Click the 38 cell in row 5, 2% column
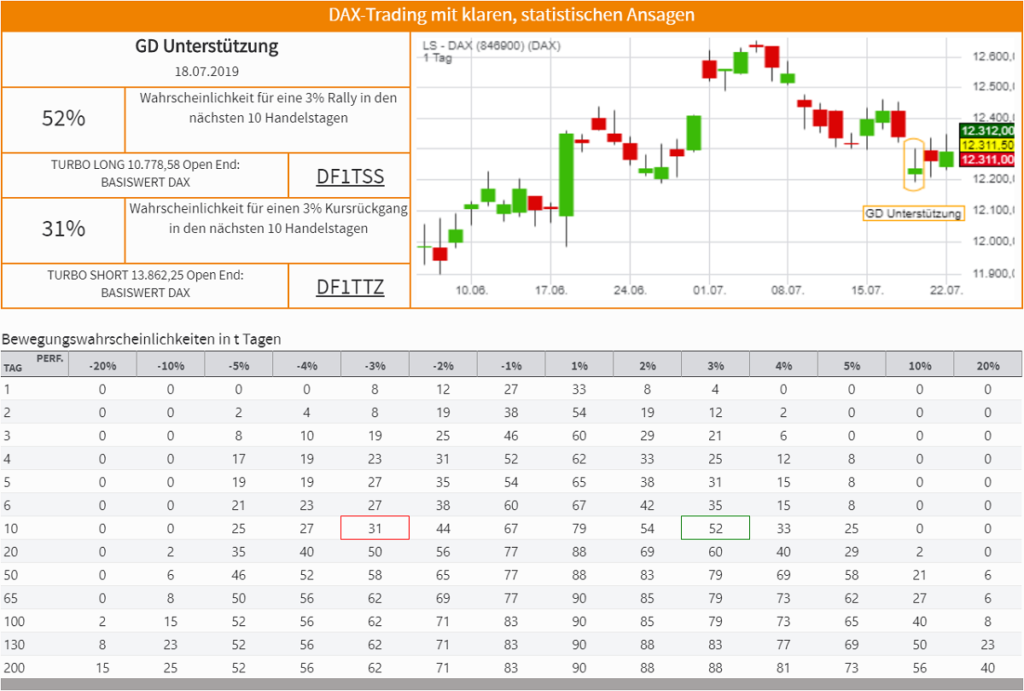Image resolution: width=1024 pixels, height=691 pixels. pos(647,482)
